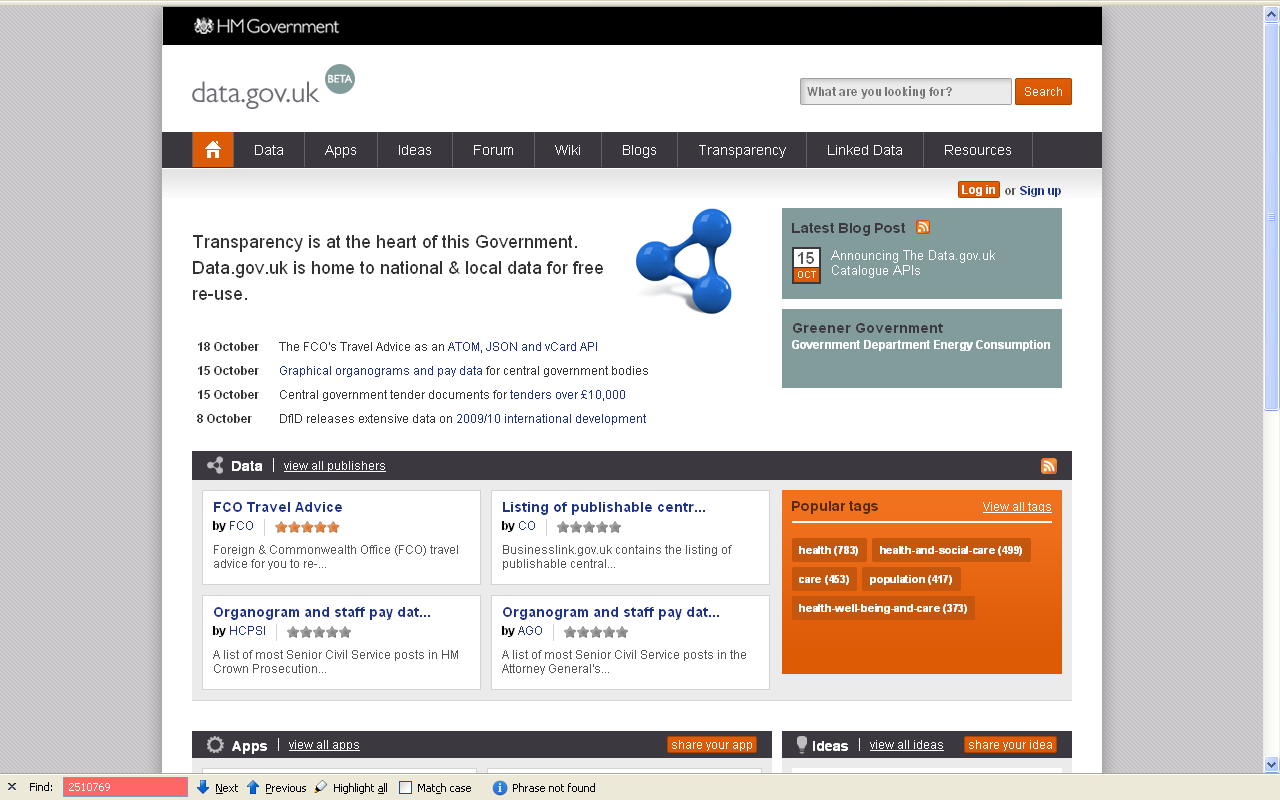The height and width of the screenshot is (800, 1280).
Task: Open the Blogs menu tab
Action: point(639,150)
